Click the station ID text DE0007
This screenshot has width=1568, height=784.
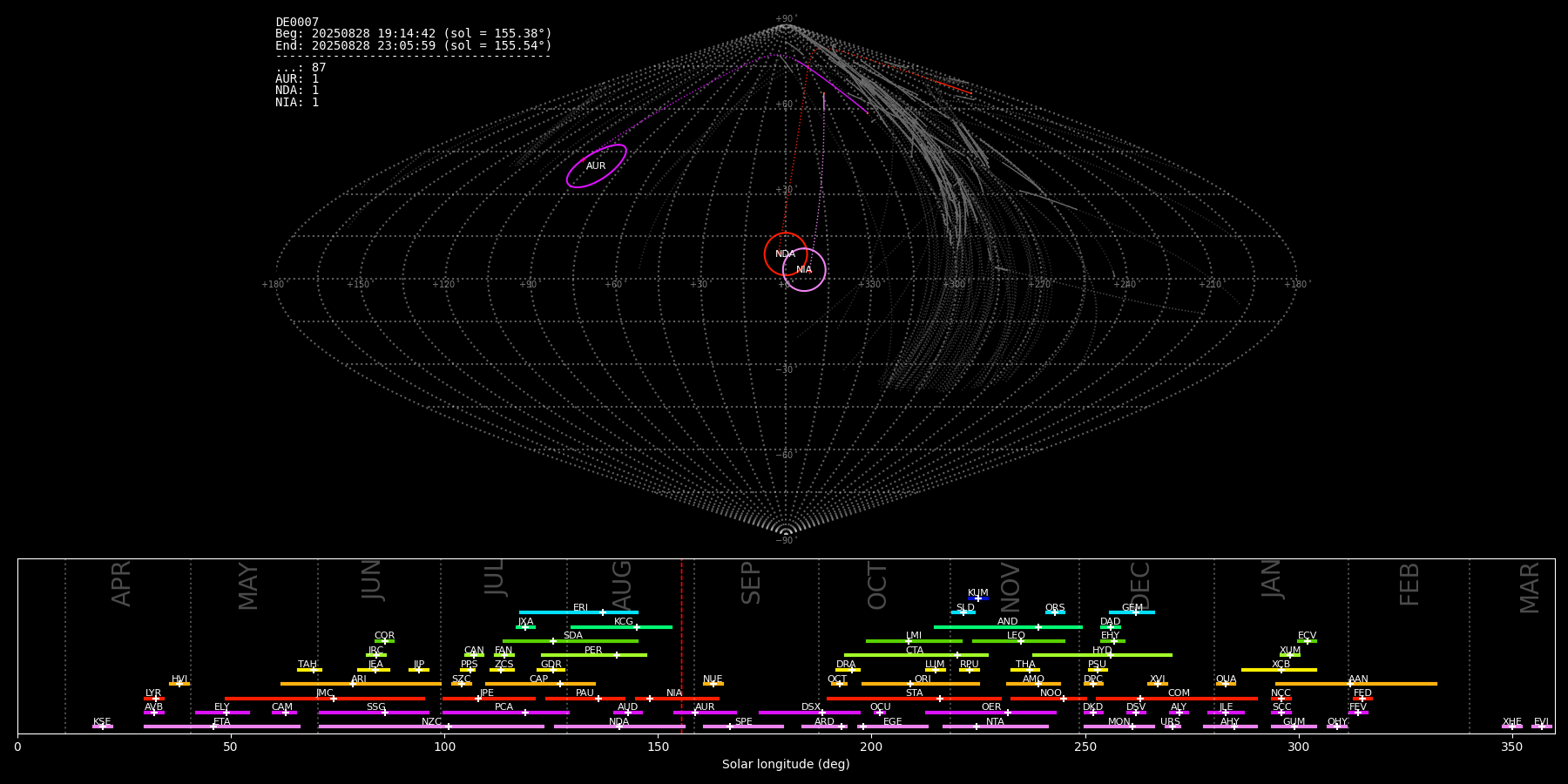tap(297, 23)
